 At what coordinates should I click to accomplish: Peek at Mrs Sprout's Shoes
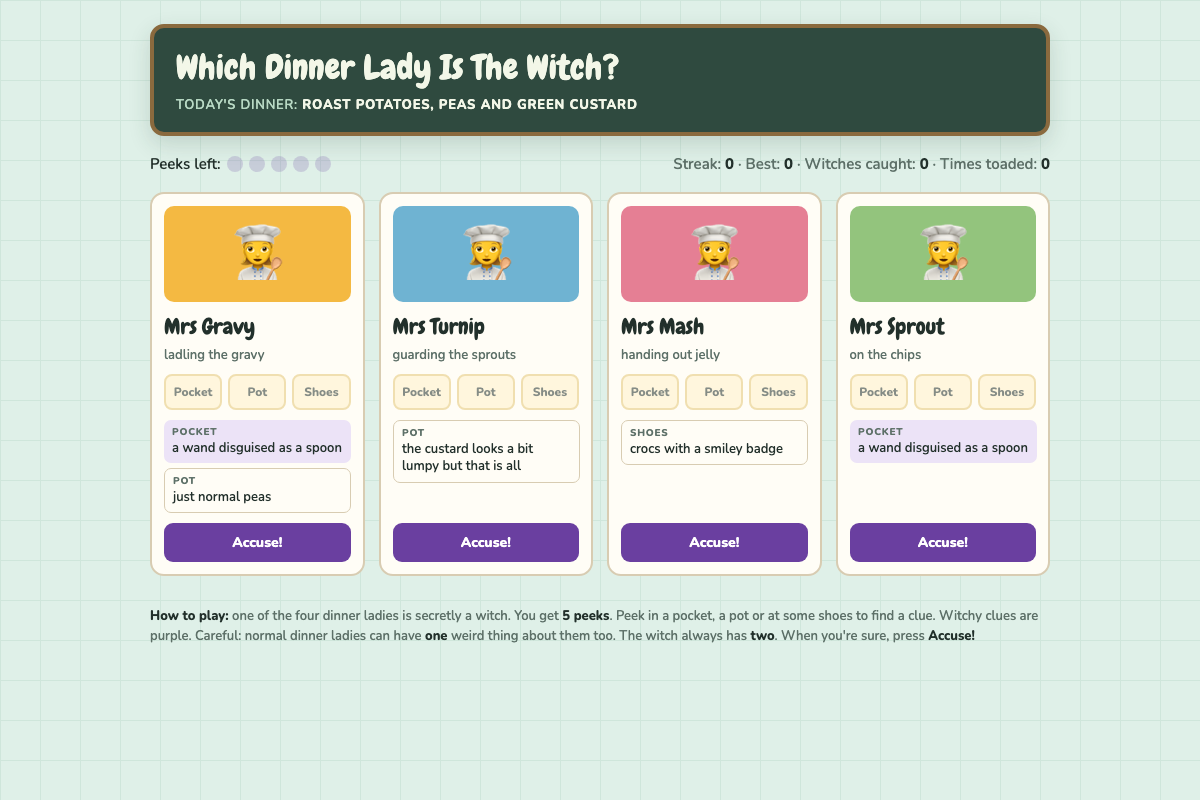coord(1007,392)
